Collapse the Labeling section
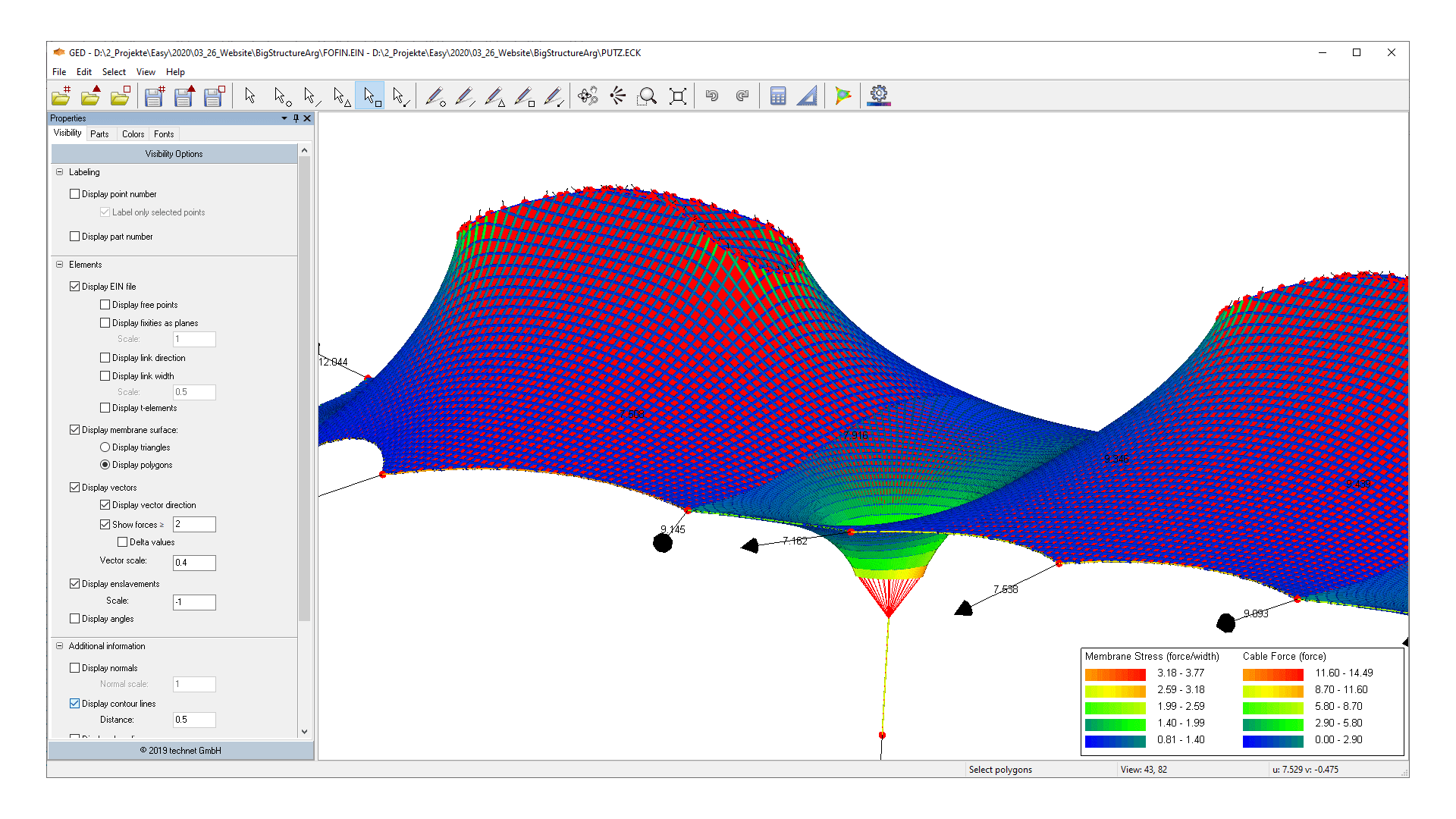Viewport: 1456px width, 819px height. (x=60, y=172)
